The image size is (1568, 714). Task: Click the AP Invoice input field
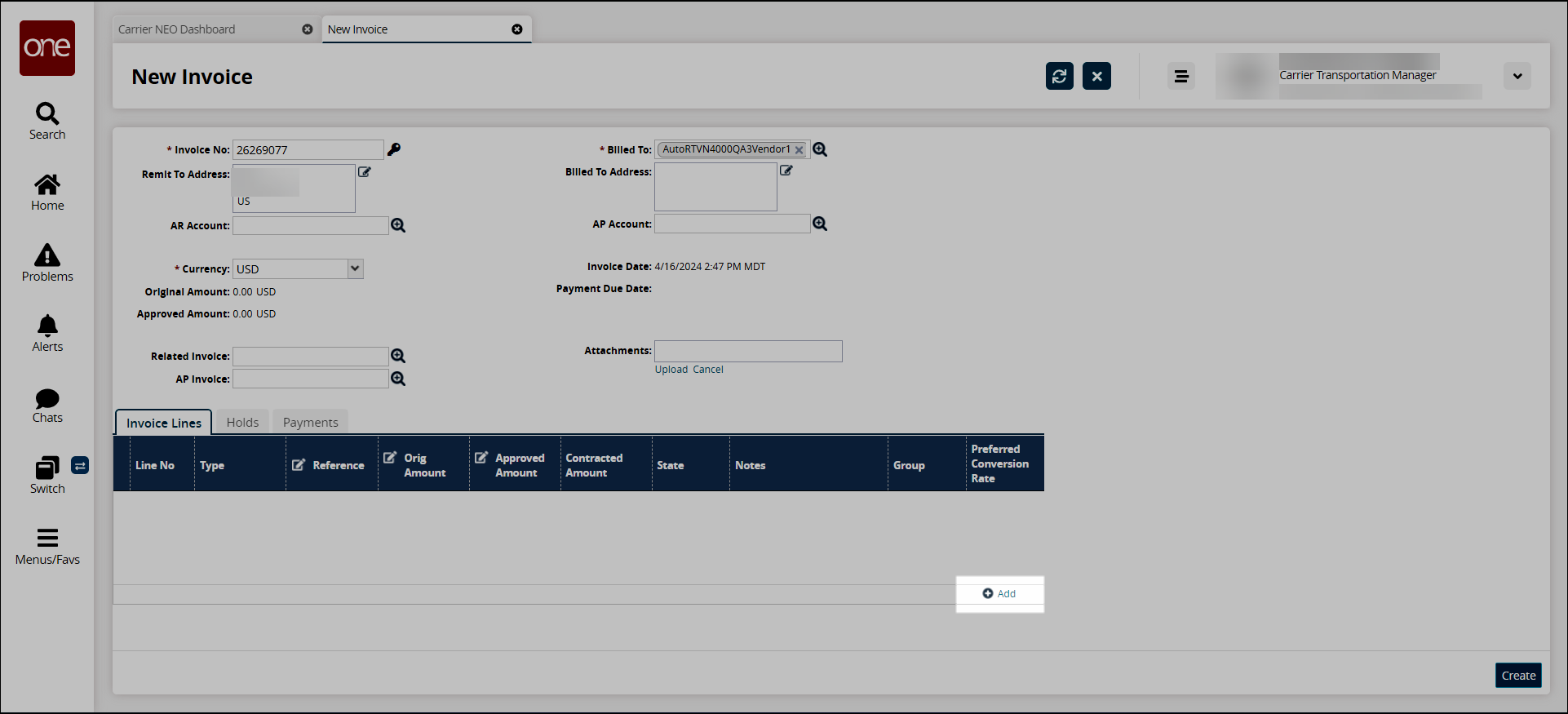[x=311, y=379]
